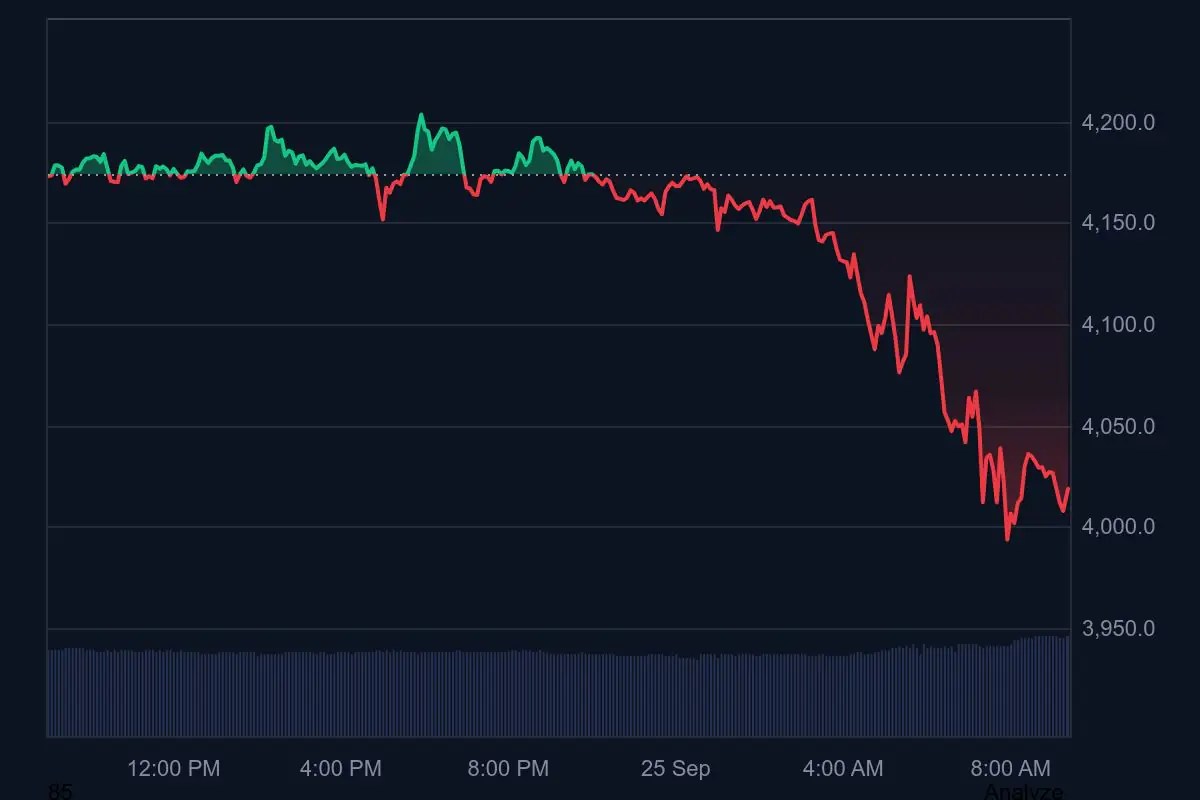Click the Analyze button at bottom right
Image resolution: width=1200 pixels, height=800 pixels.
tap(1023, 791)
